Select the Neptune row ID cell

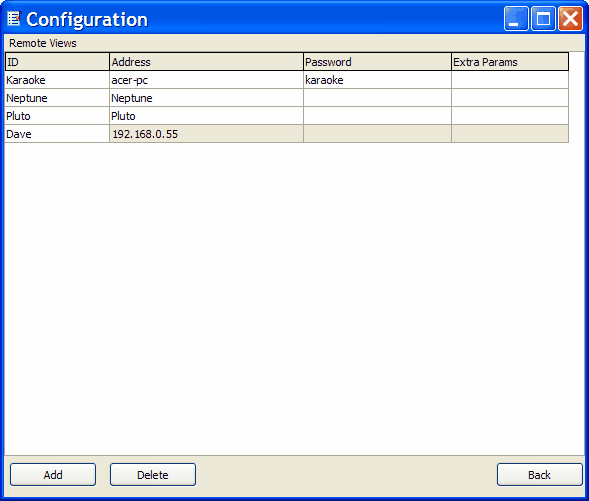(x=57, y=98)
